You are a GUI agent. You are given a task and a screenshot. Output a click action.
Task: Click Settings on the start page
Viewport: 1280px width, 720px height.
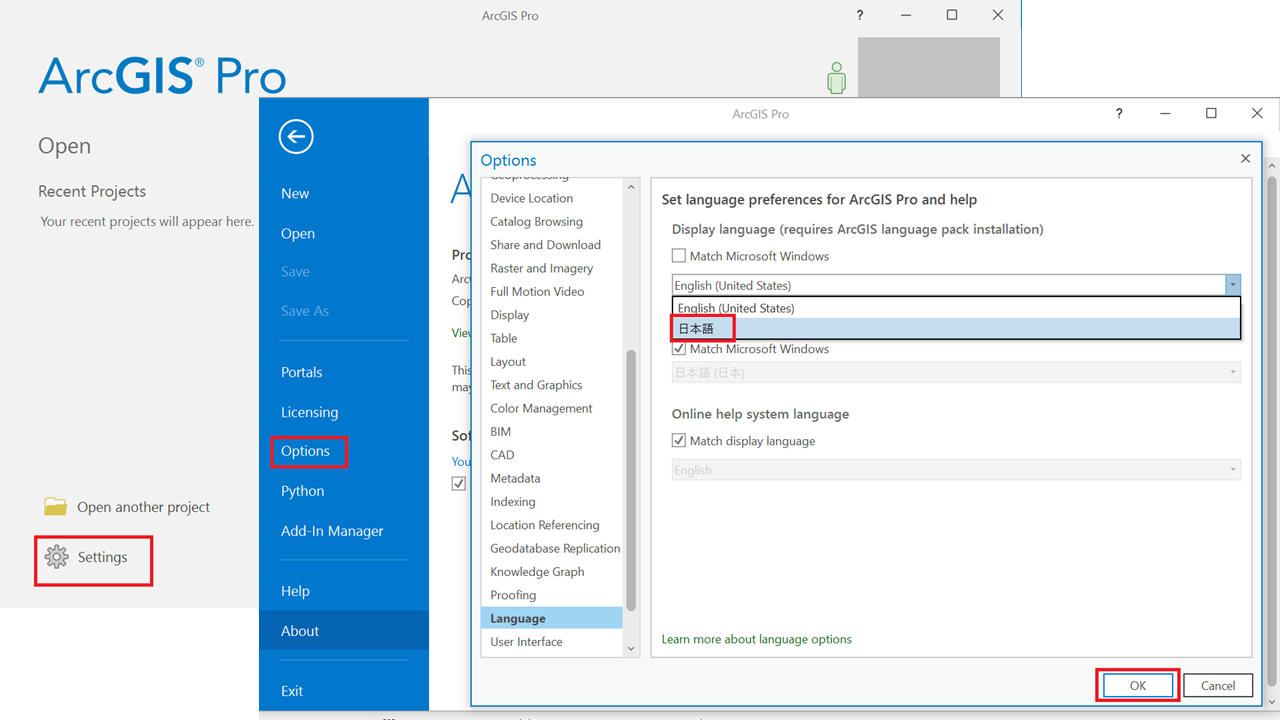pos(102,557)
